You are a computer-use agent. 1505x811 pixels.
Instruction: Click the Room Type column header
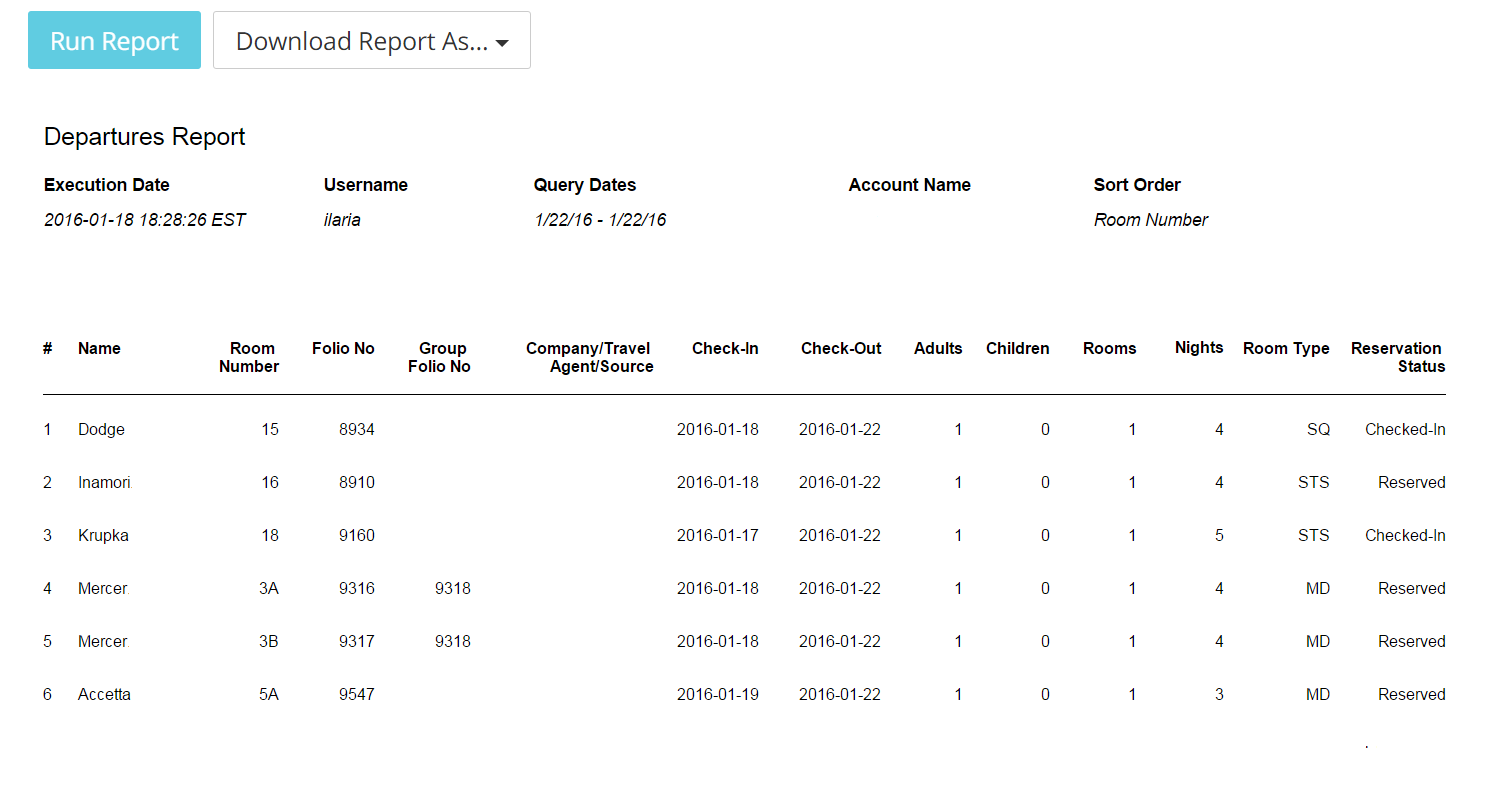(x=1286, y=349)
